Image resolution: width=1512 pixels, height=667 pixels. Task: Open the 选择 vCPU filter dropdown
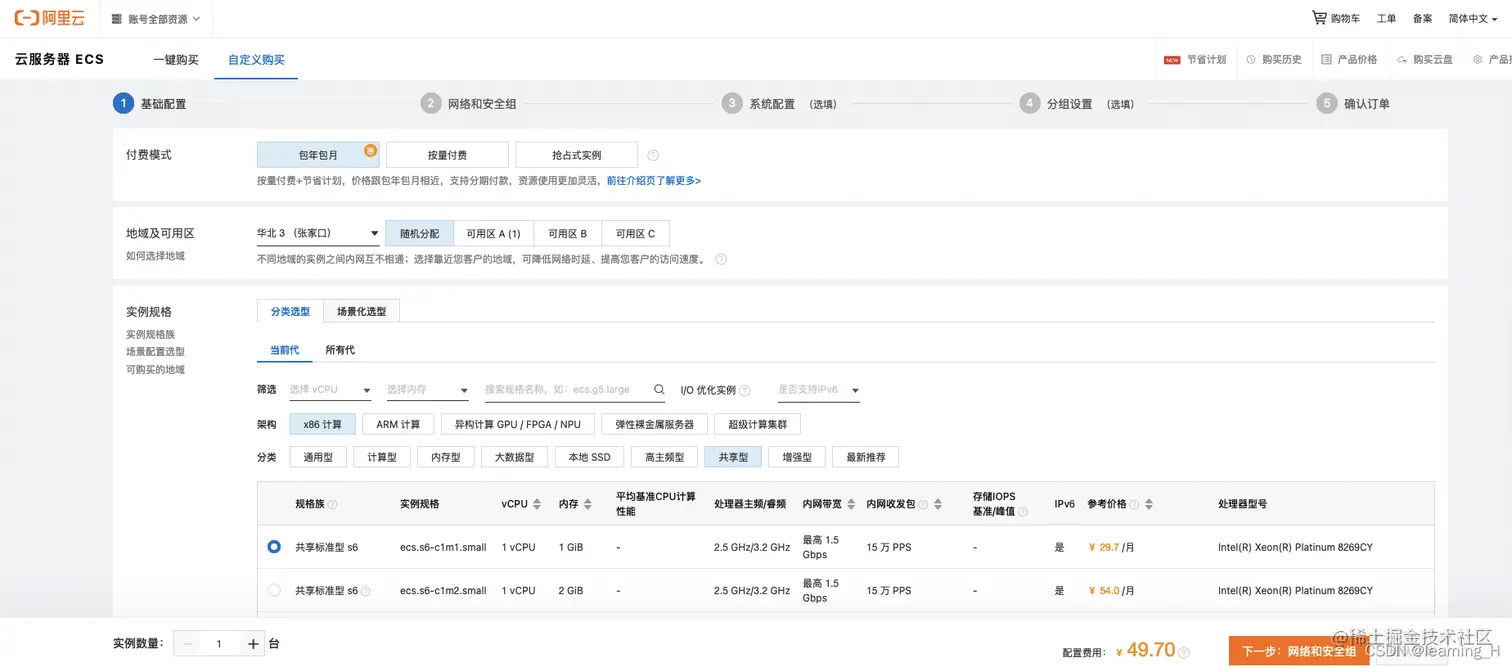(330, 390)
